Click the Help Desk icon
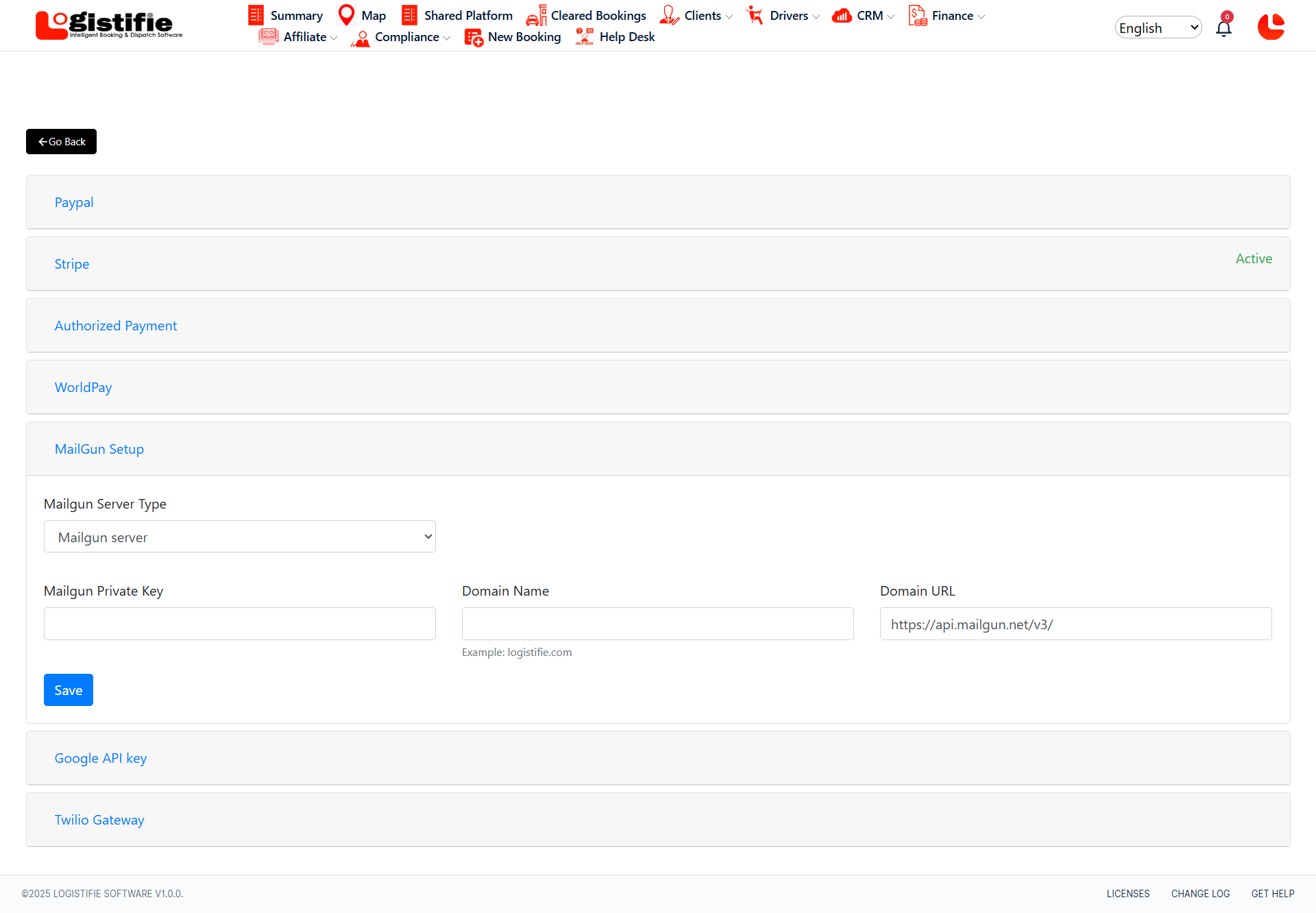Screen dimensions: 1316x913 [584, 36]
